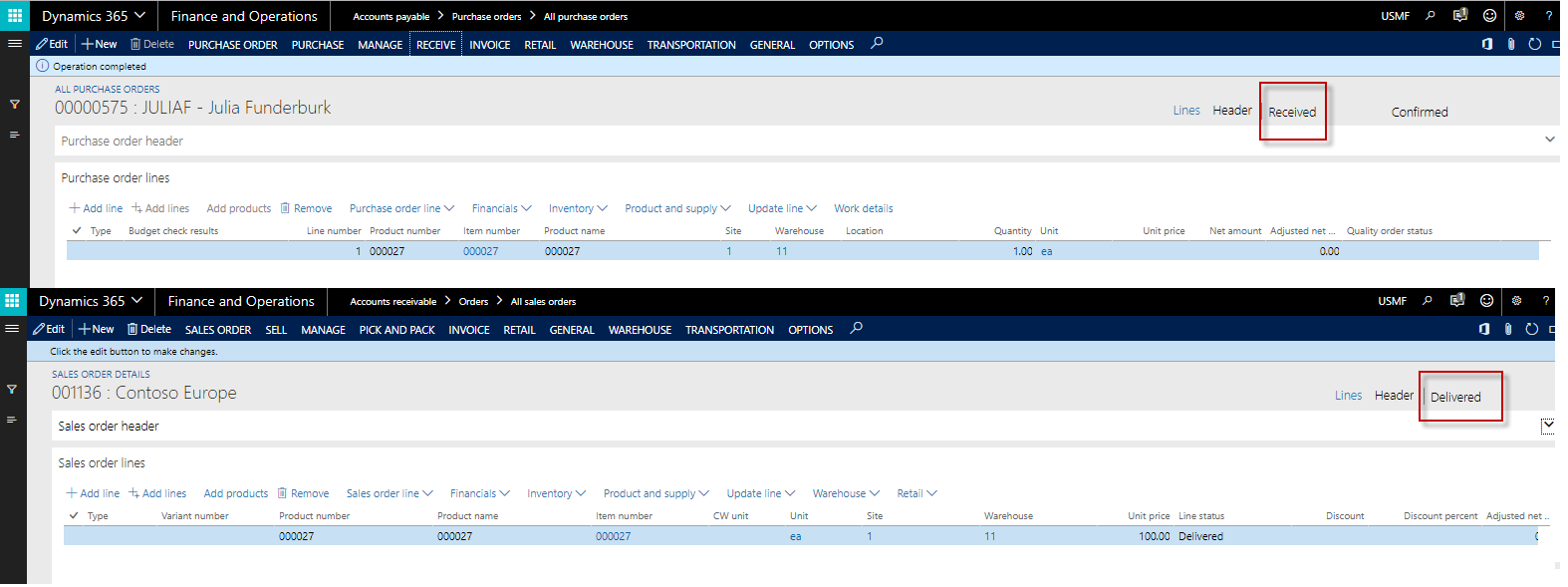Open SELL tab in sales order

tap(276, 330)
